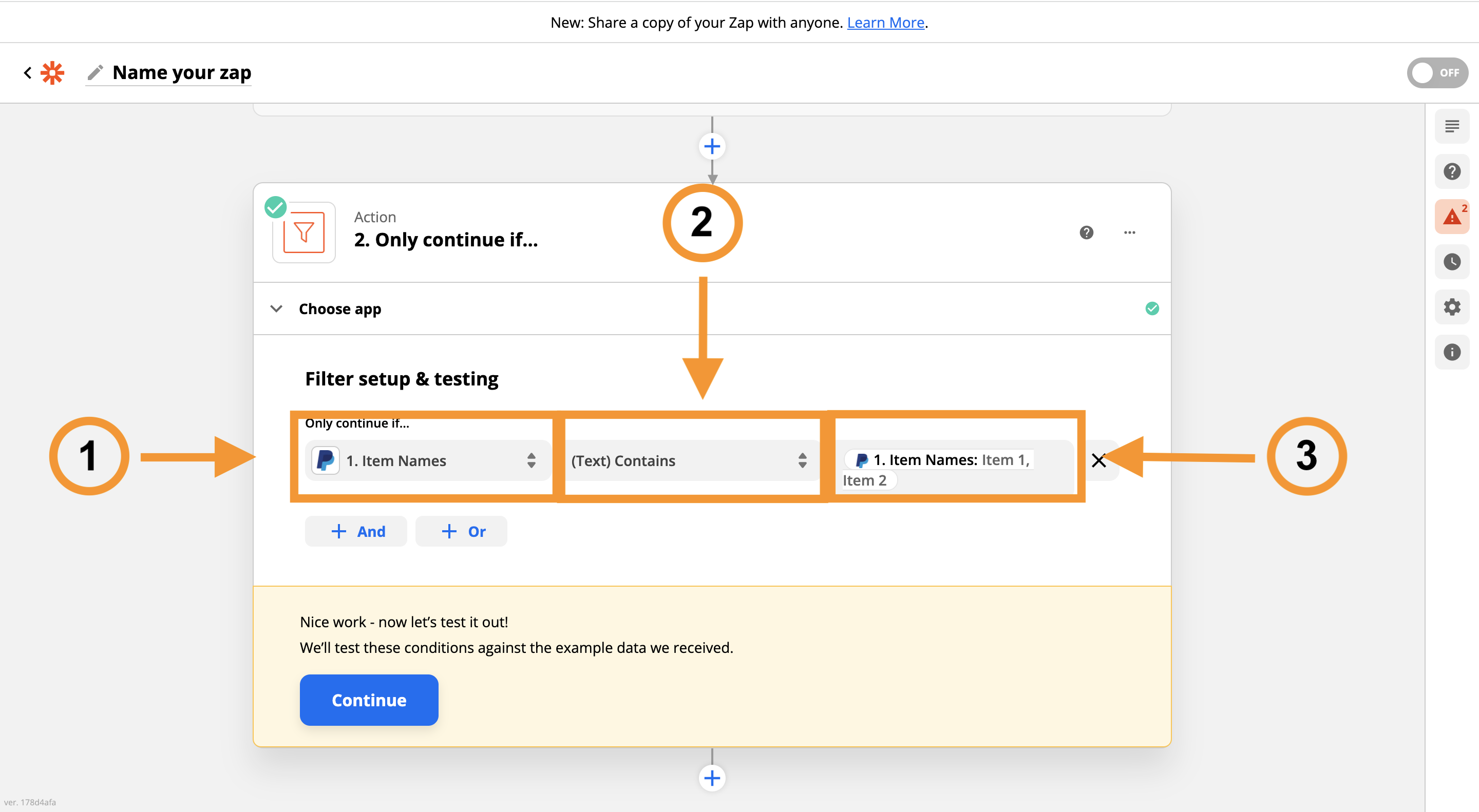
Task: Click the step header help icon
Action: tap(1086, 233)
